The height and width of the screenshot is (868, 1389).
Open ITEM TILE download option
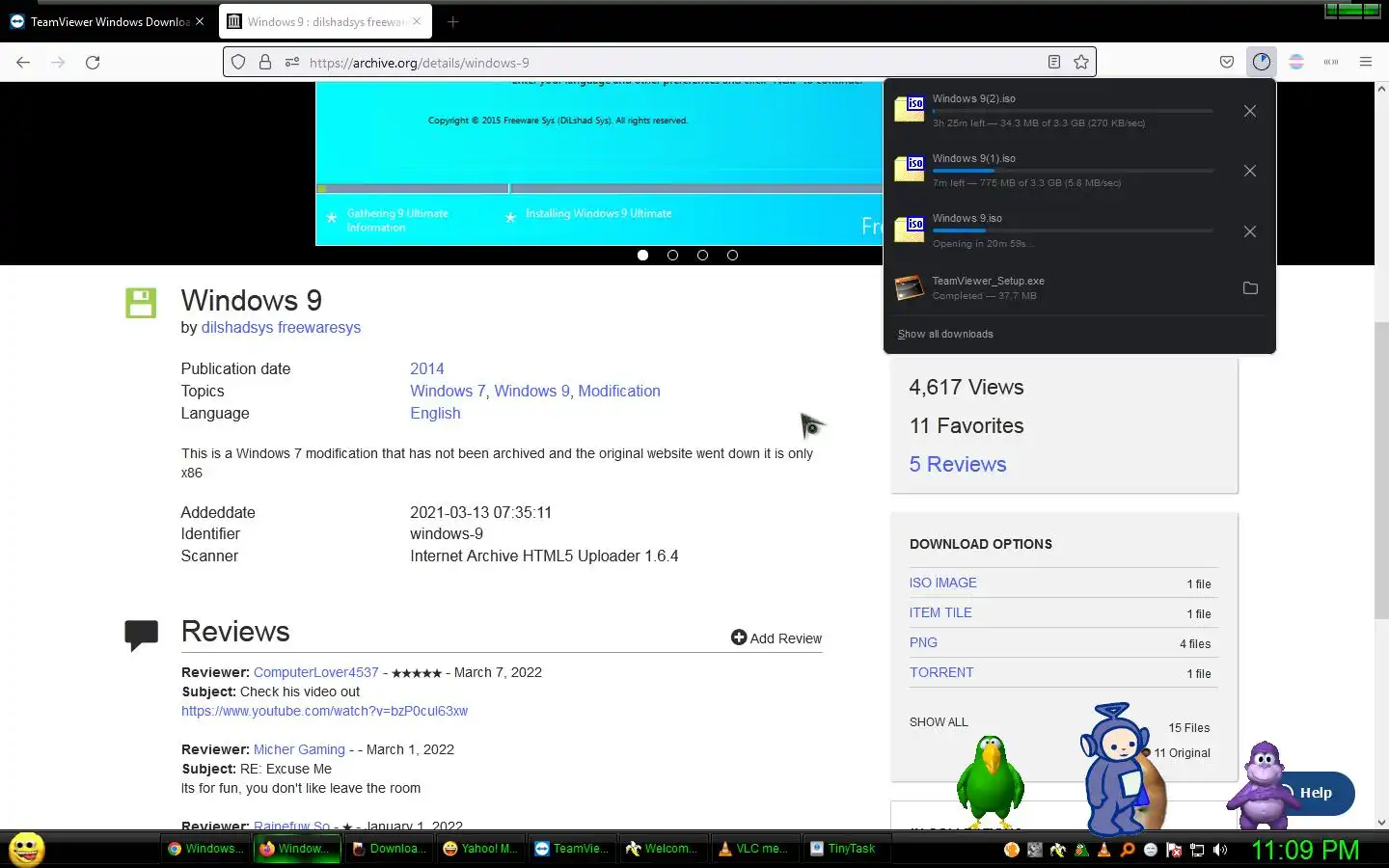pyautogui.click(x=940, y=612)
